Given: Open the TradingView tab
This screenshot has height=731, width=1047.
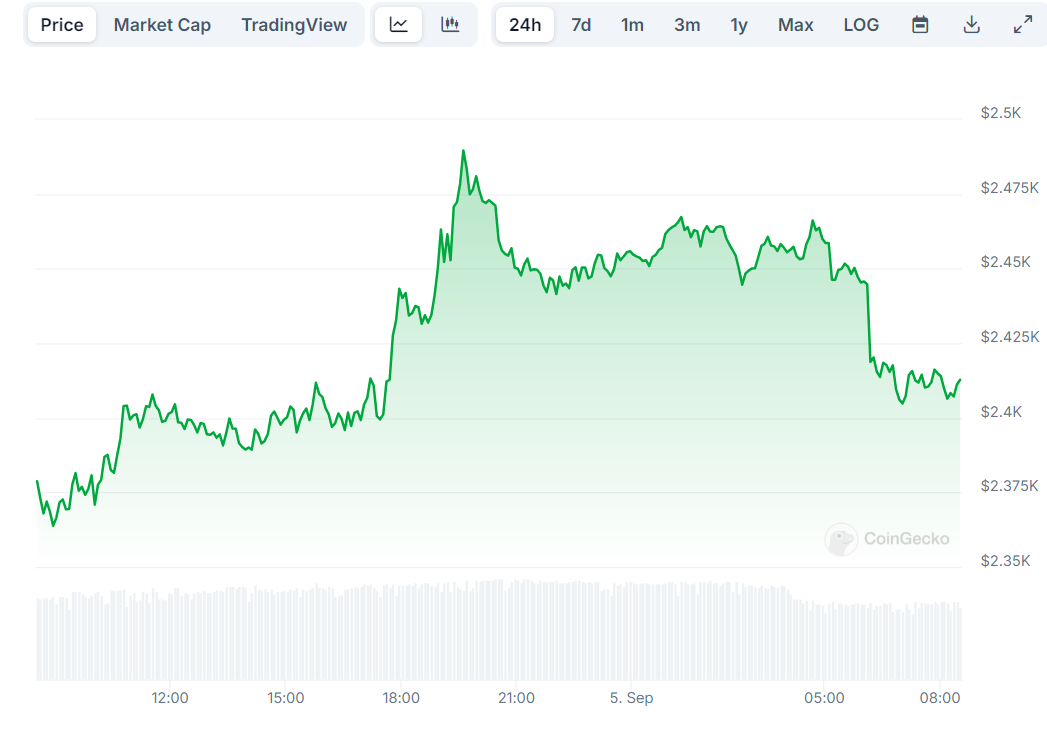Looking at the screenshot, I should click(294, 25).
